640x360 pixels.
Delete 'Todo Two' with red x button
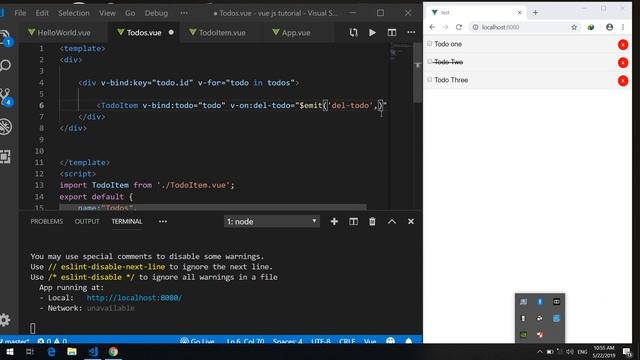point(623,62)
